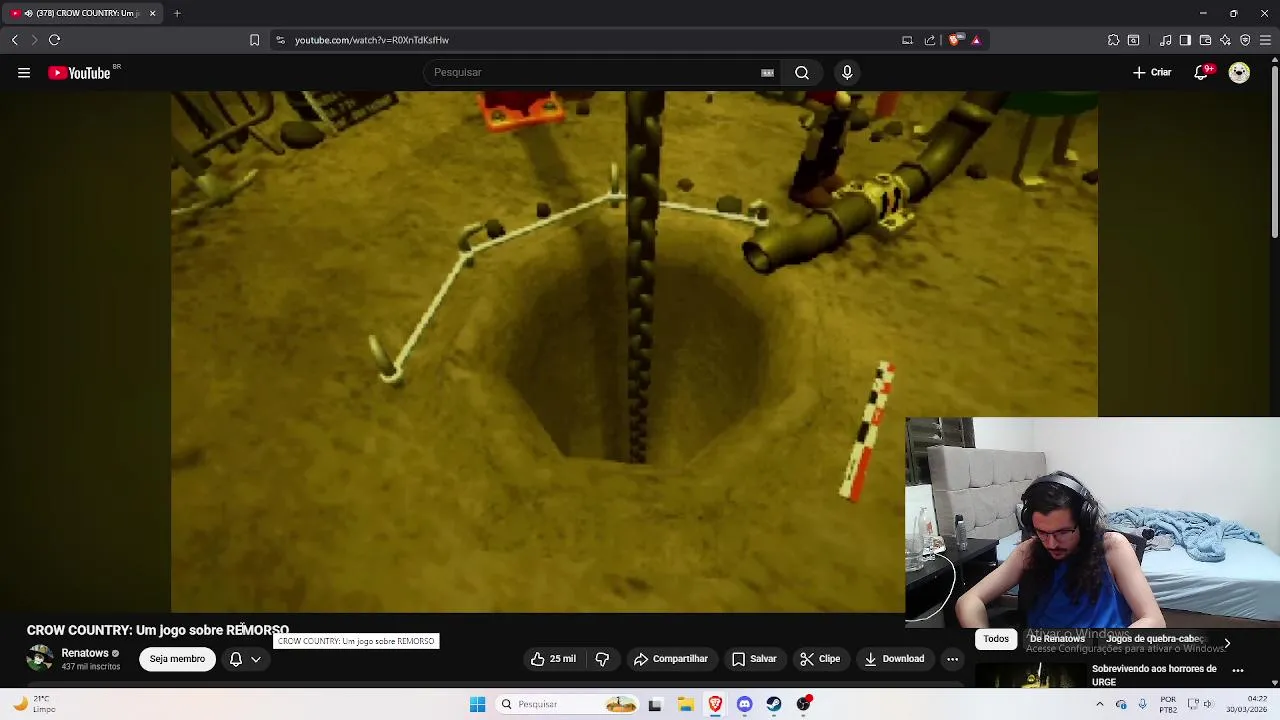Open the Brave playlist music icon
Viewport: 1280px width, 720px height.
pyautogui.click(x=1165, y=40)
